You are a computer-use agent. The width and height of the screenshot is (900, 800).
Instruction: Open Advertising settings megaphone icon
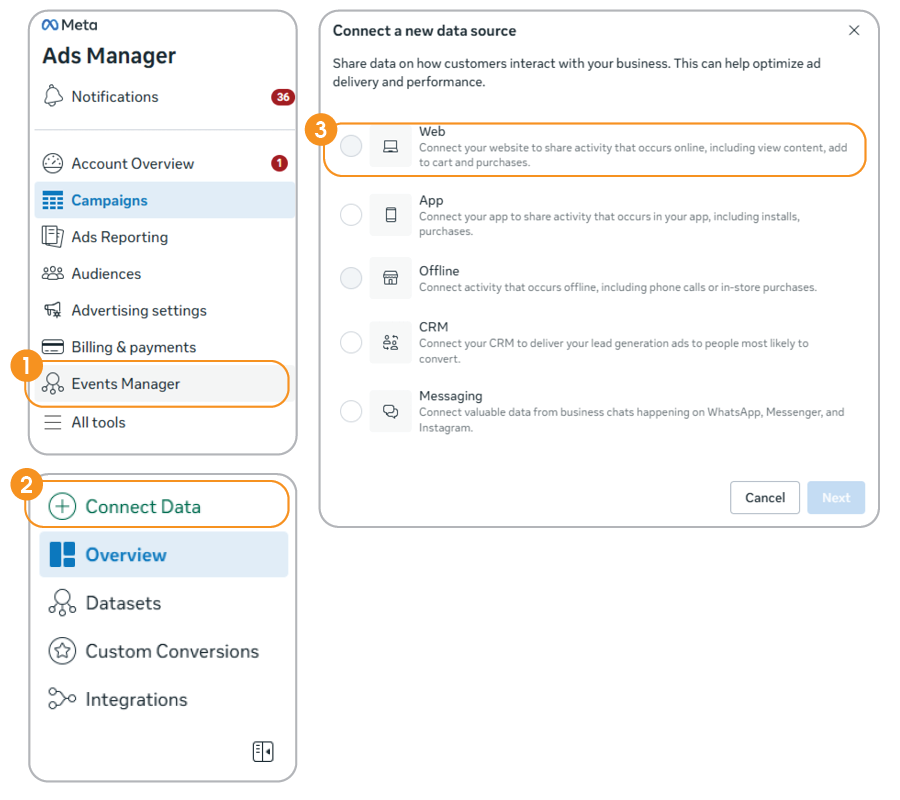point(53,311)
